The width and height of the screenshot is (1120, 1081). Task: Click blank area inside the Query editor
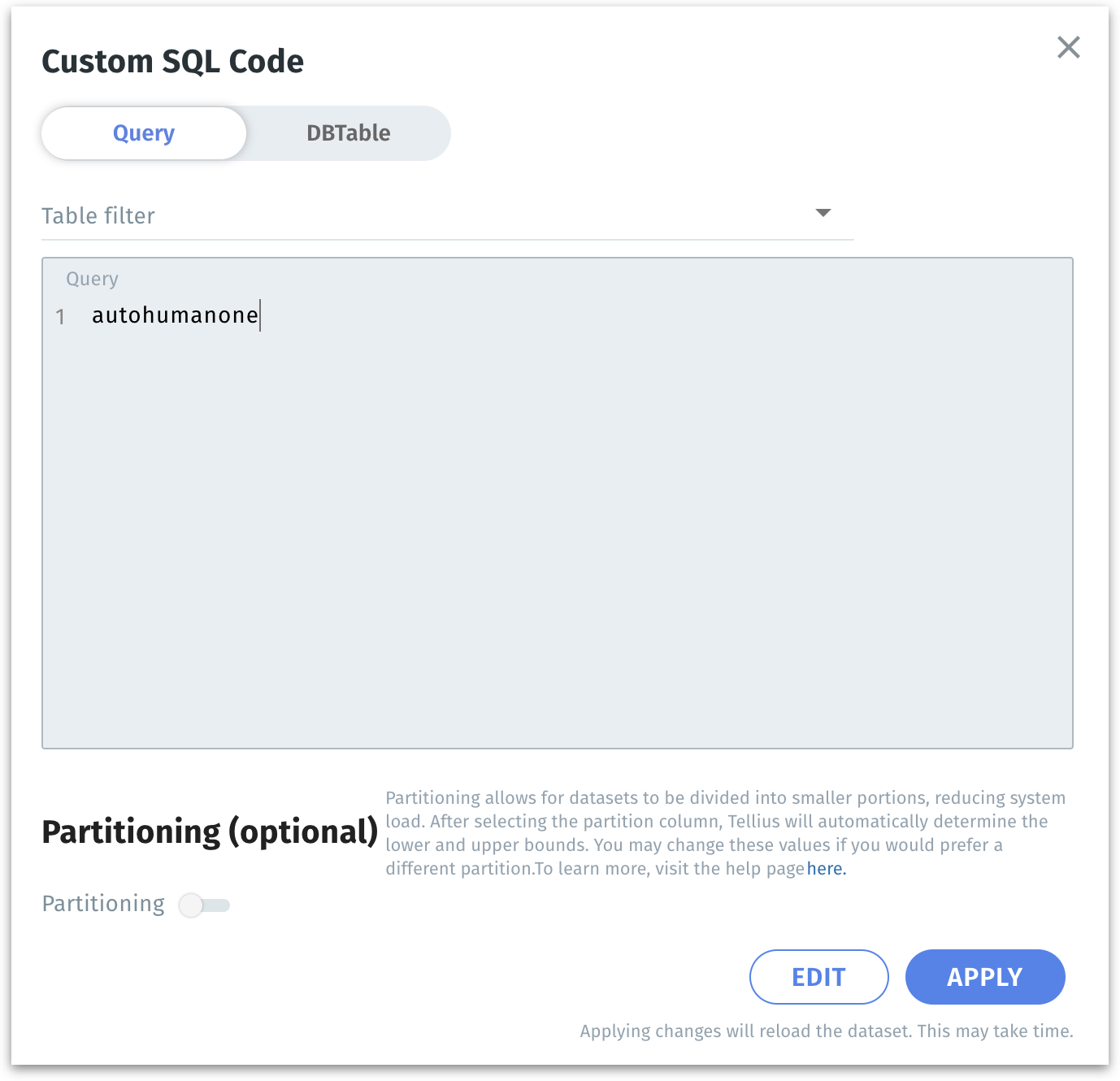pos(557,528)
